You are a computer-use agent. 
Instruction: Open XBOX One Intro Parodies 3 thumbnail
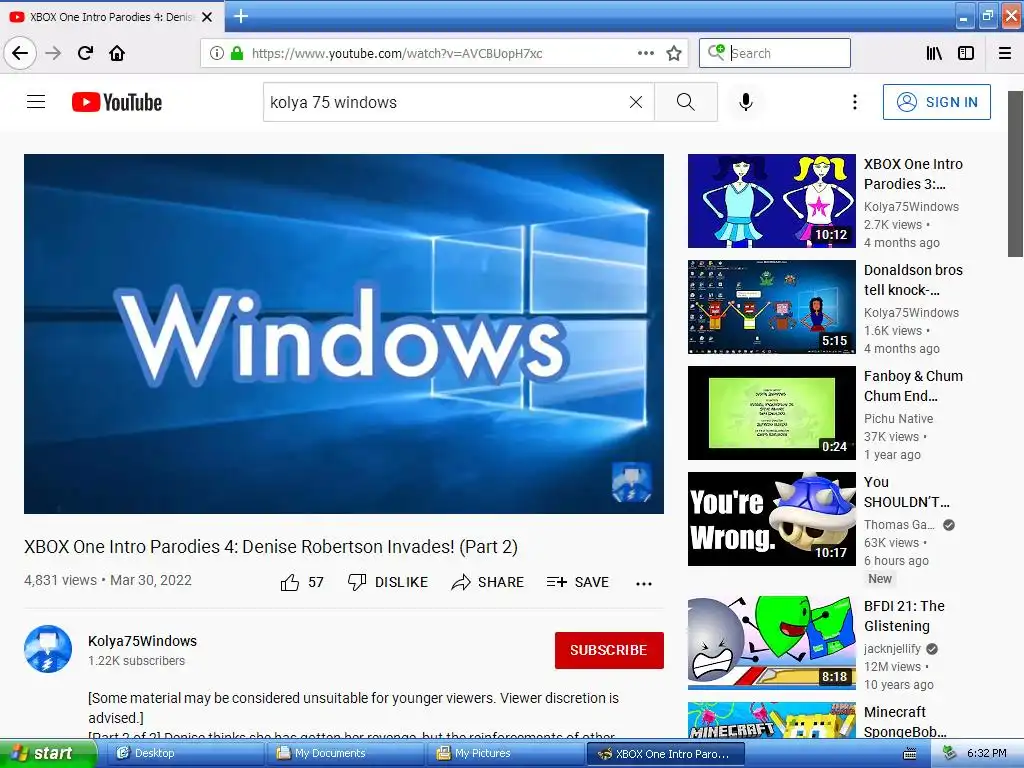pyautogui.click(x=771, y=200)
